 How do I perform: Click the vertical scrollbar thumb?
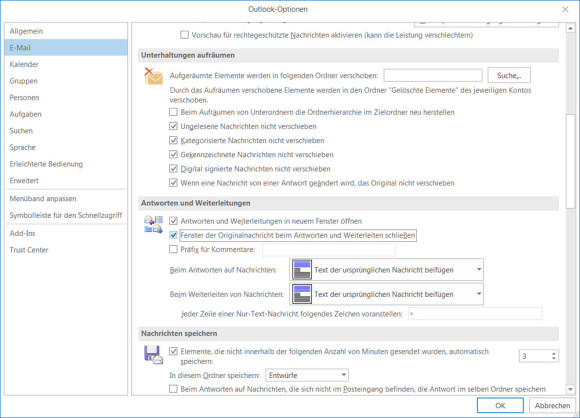pyautogui.click(x=570, y=161)
